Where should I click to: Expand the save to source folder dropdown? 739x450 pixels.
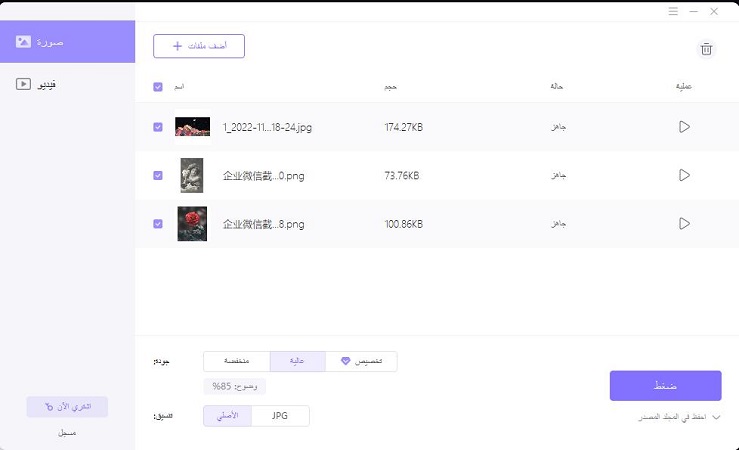click(715, 415)
